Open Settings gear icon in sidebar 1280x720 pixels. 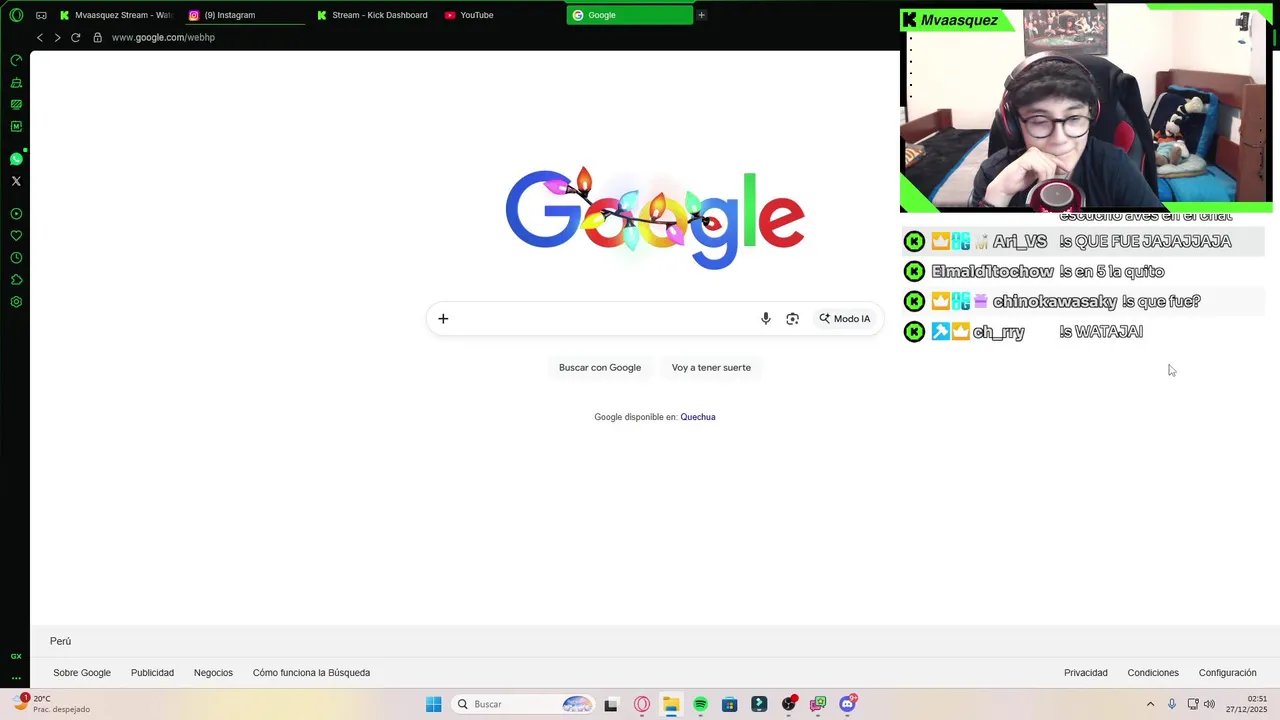coord(16,302)
